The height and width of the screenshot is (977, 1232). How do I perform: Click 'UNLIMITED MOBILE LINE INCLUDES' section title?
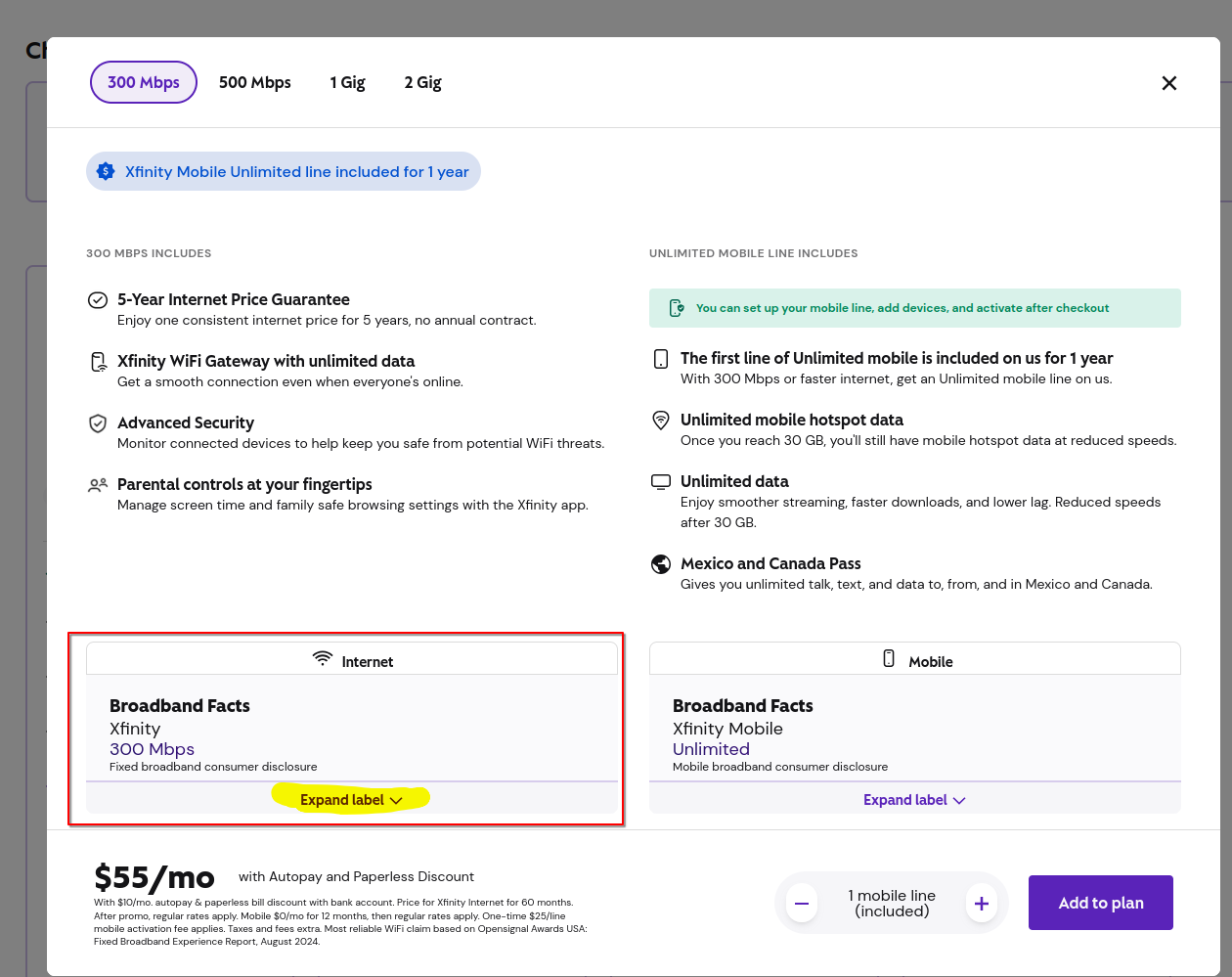pyautogui.click(x=754, y=253)
